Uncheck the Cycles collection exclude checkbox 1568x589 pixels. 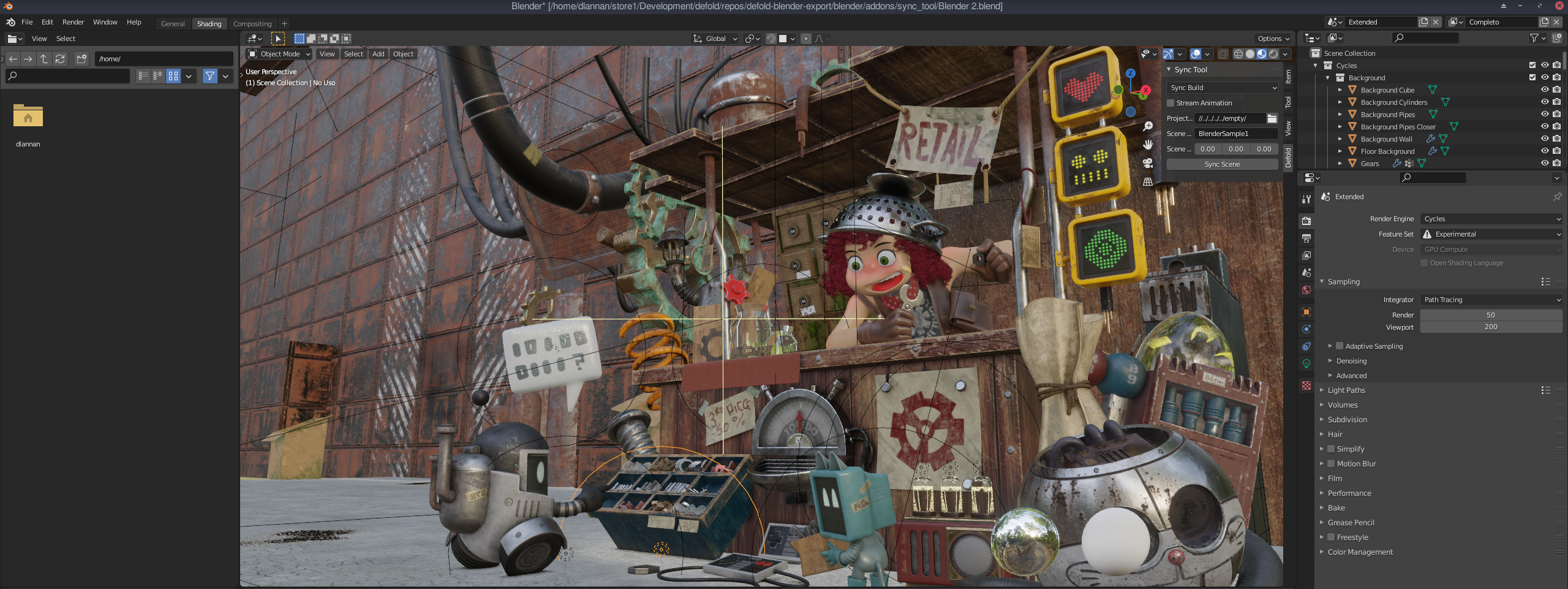pyautogui.click(x=1532, y=66)
